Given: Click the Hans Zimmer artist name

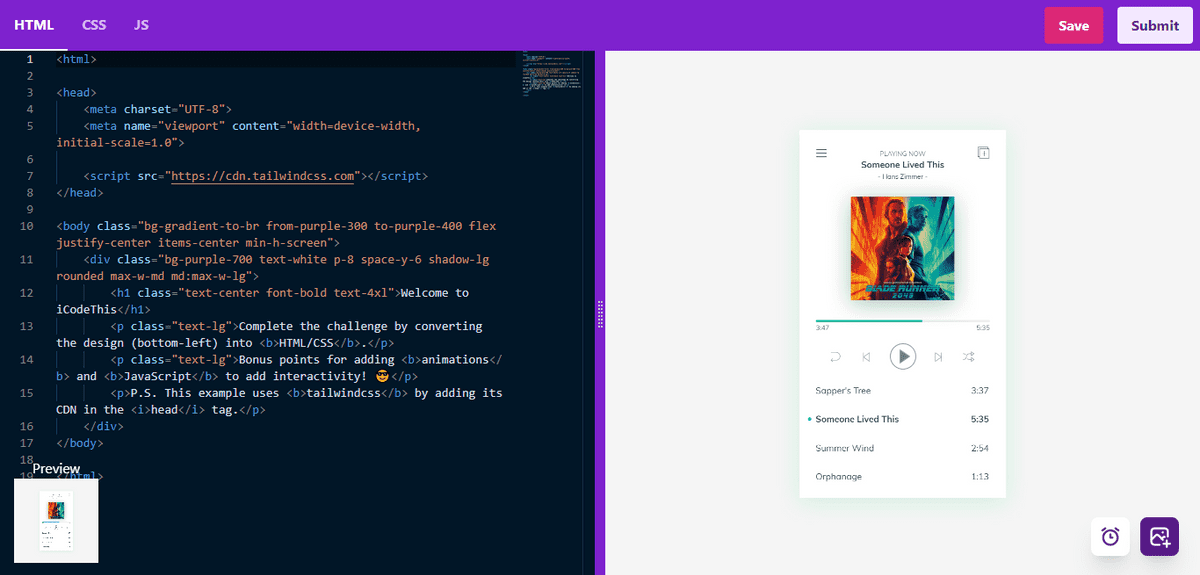Looking at the screenshot, I should pos(902,176).
